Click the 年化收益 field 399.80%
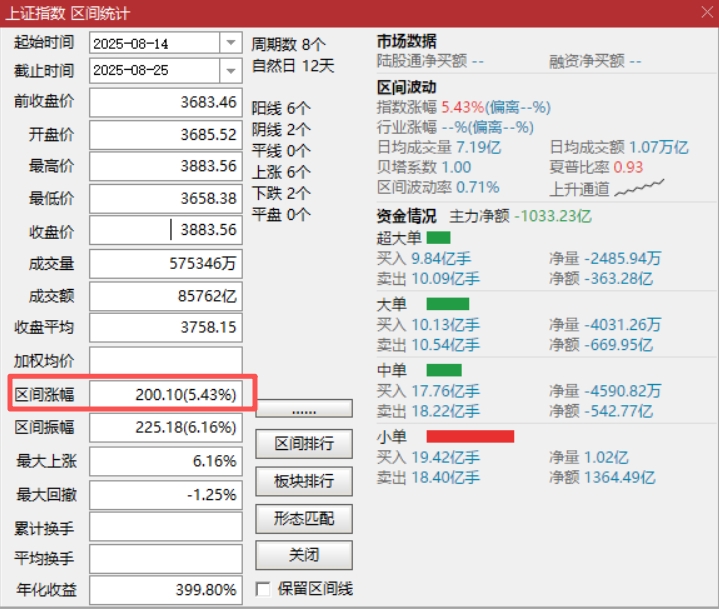The image size is (719, 609). [x=166, y=590]
